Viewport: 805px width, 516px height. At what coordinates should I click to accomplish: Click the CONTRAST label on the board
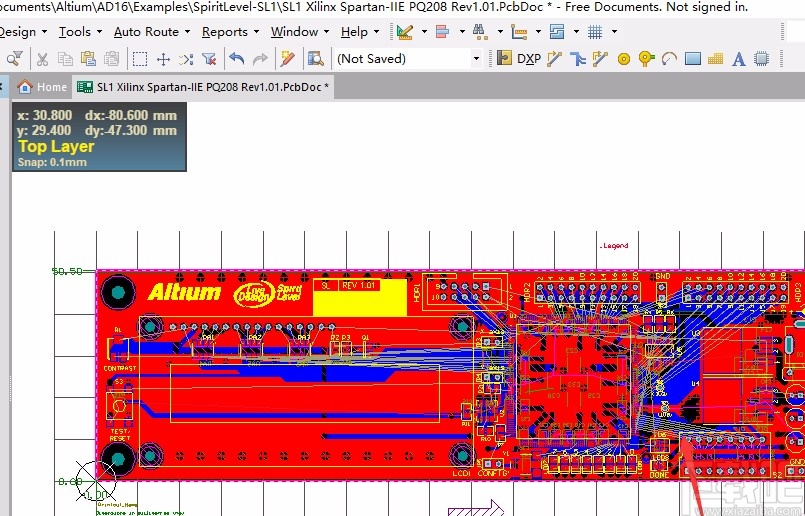(120, 368)
